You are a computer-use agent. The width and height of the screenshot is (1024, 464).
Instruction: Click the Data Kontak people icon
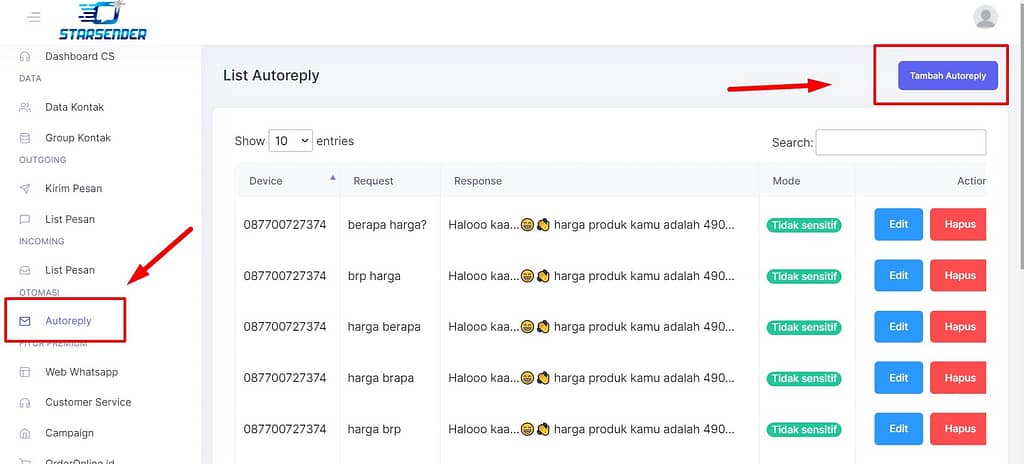(x=25, y=107)
